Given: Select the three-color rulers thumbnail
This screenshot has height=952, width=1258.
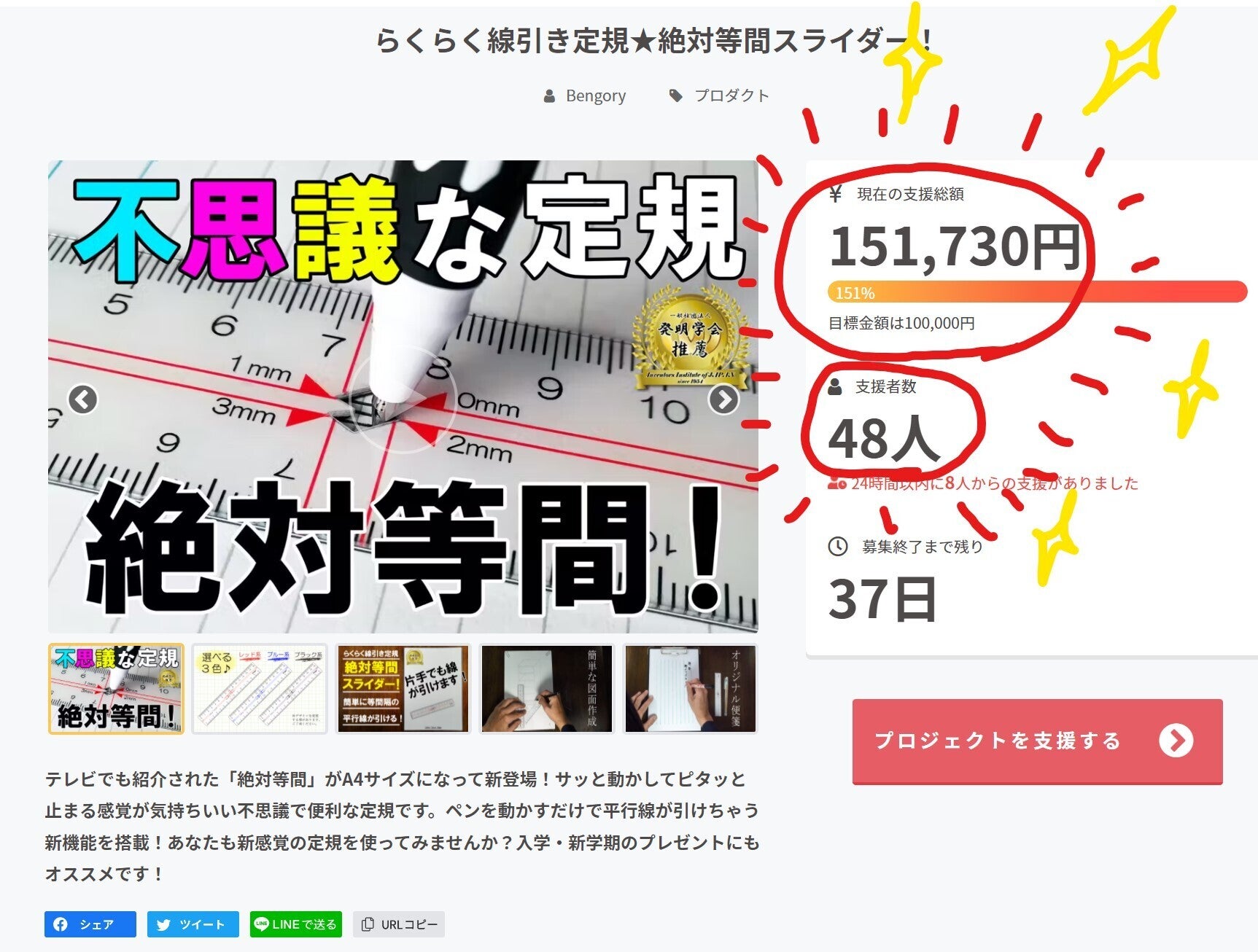Looking at the screenshot, I should coord(260,689).
